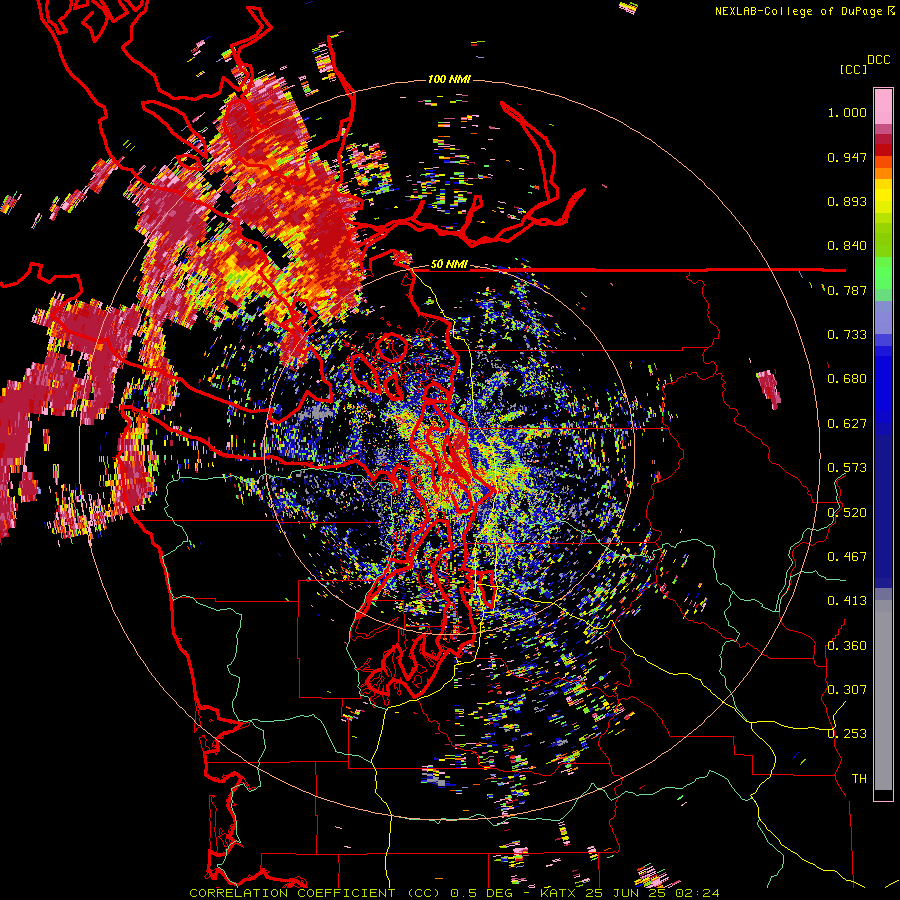Select the 0.360 legend value
900x900 pixels.
pos(847,646)
